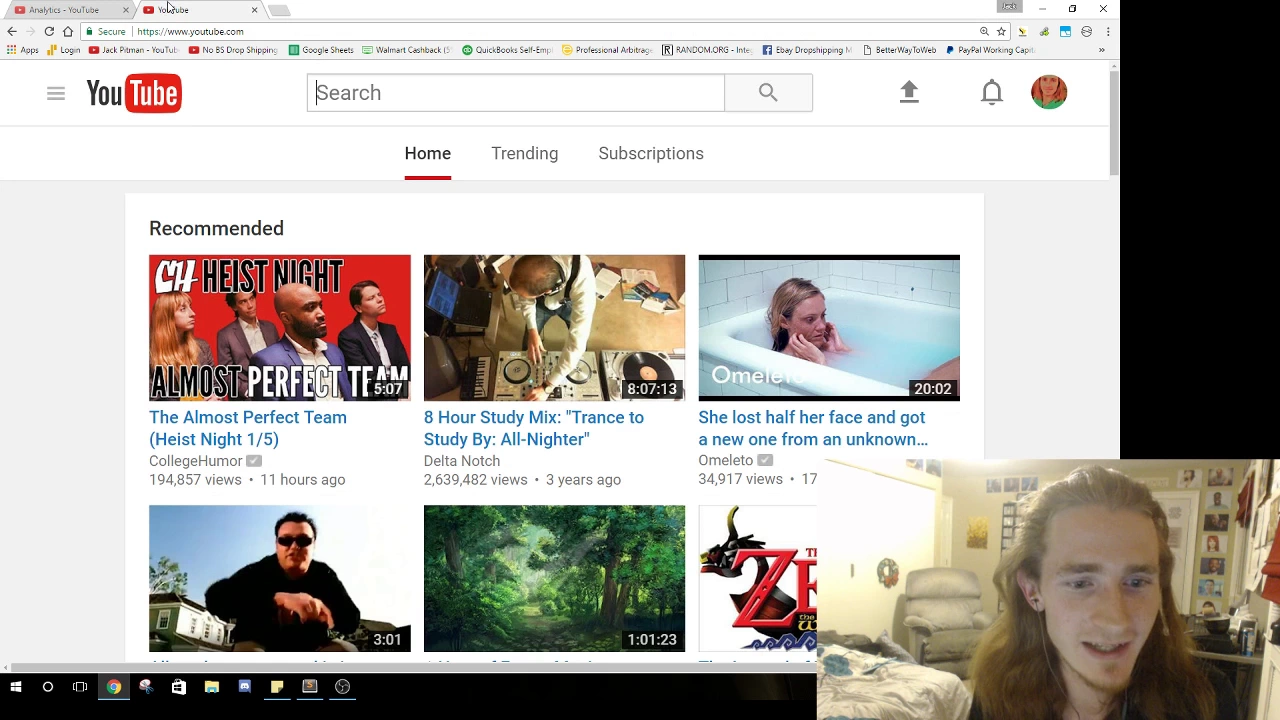Click the browser home icon

(68, 31)
